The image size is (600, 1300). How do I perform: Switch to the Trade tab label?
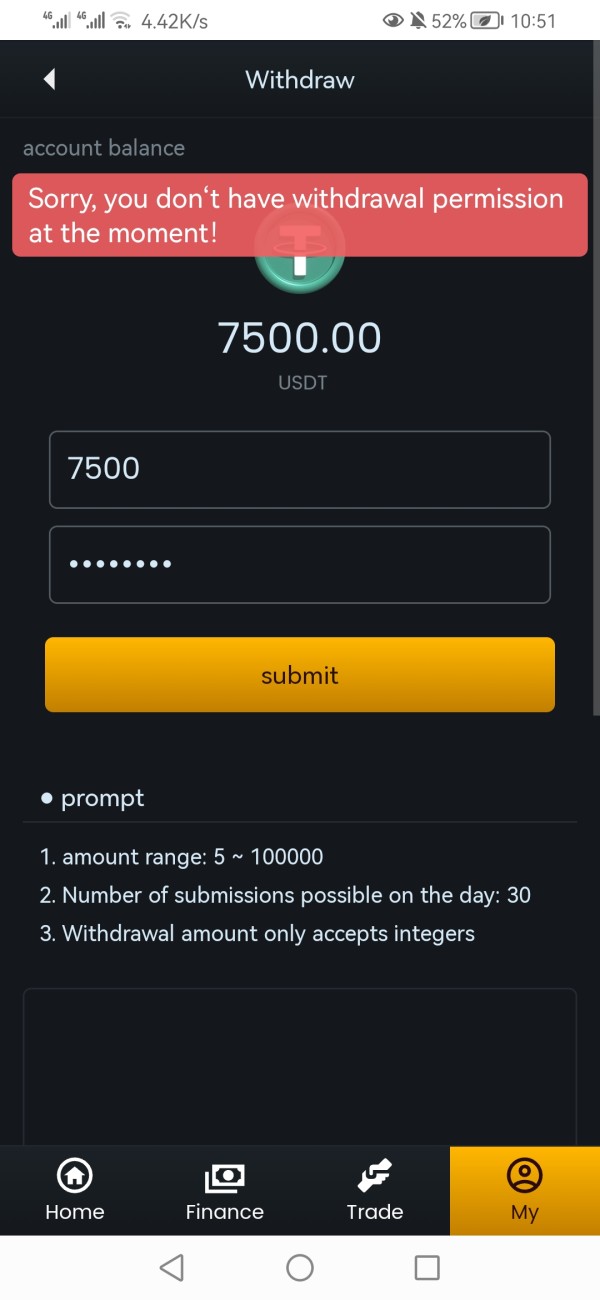click(x=375, y=1212)
